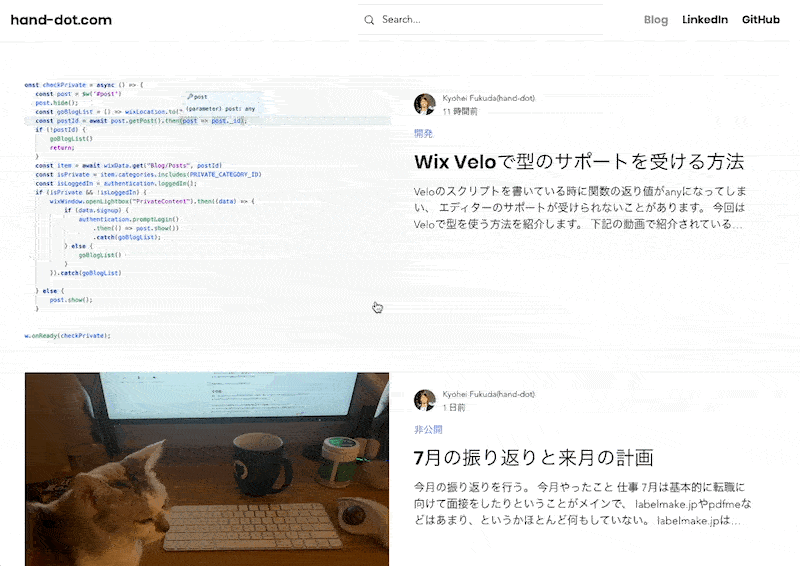Viewport: 800px width, 566px height.
Task: Open the Blog menu item
Action: (656, 20)
